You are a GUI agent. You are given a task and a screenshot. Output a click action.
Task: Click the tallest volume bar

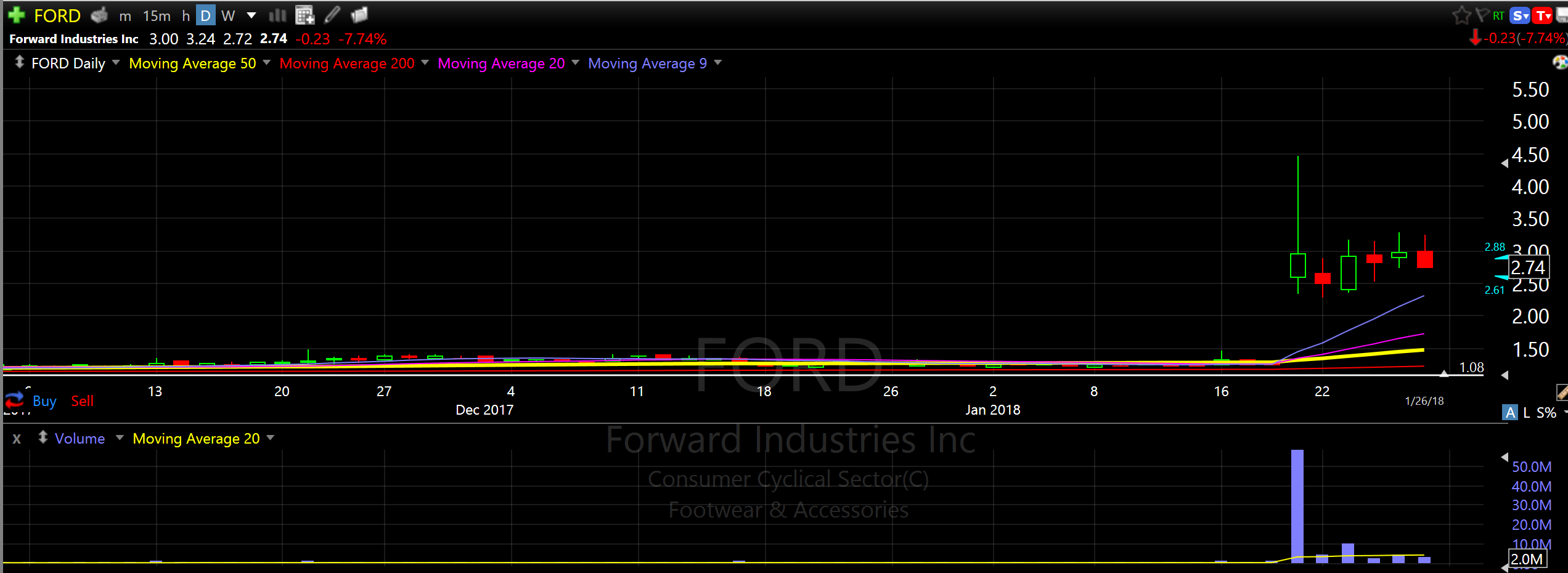tap(1297, 506)
